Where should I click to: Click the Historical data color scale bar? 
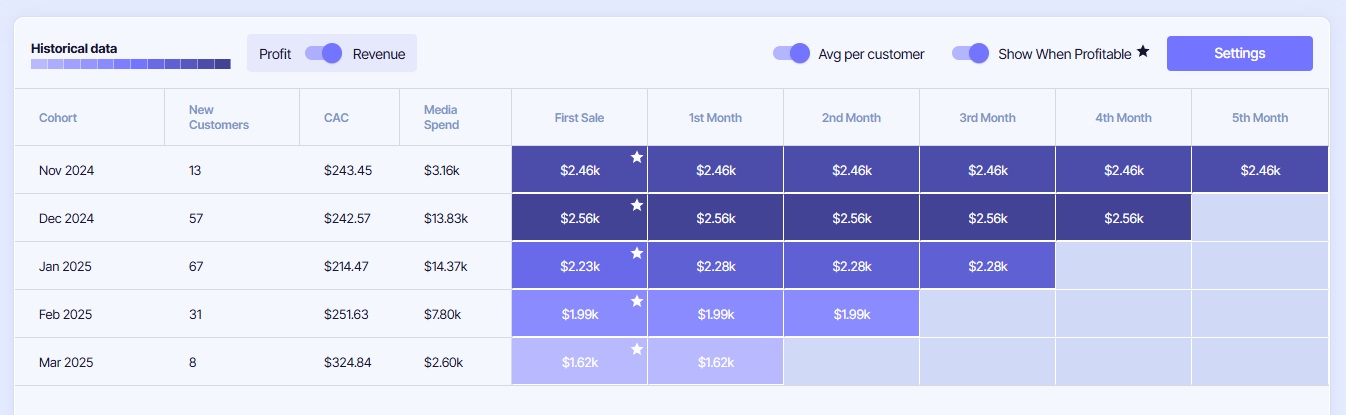pos(131,64)
